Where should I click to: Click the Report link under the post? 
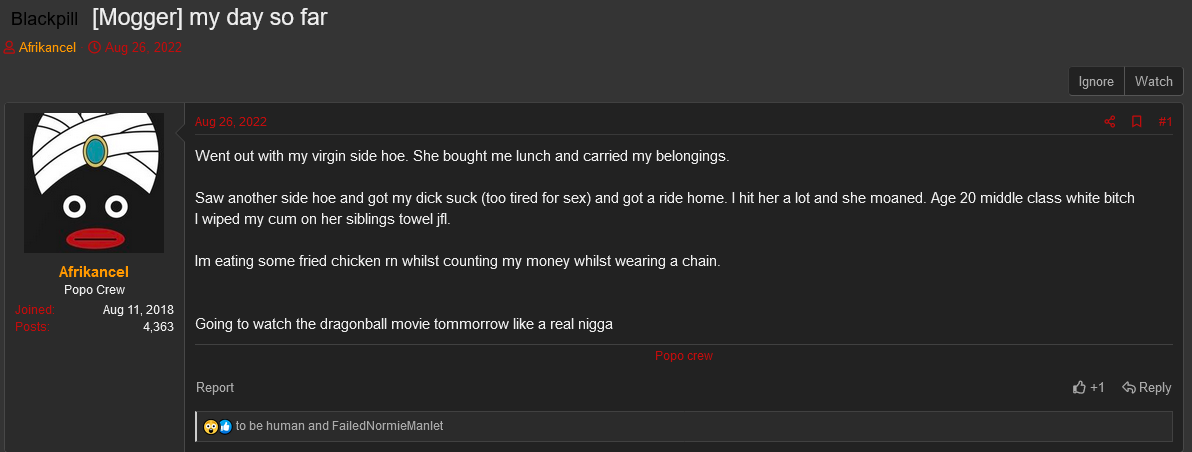pyautogui.click(x=215, y=388)
